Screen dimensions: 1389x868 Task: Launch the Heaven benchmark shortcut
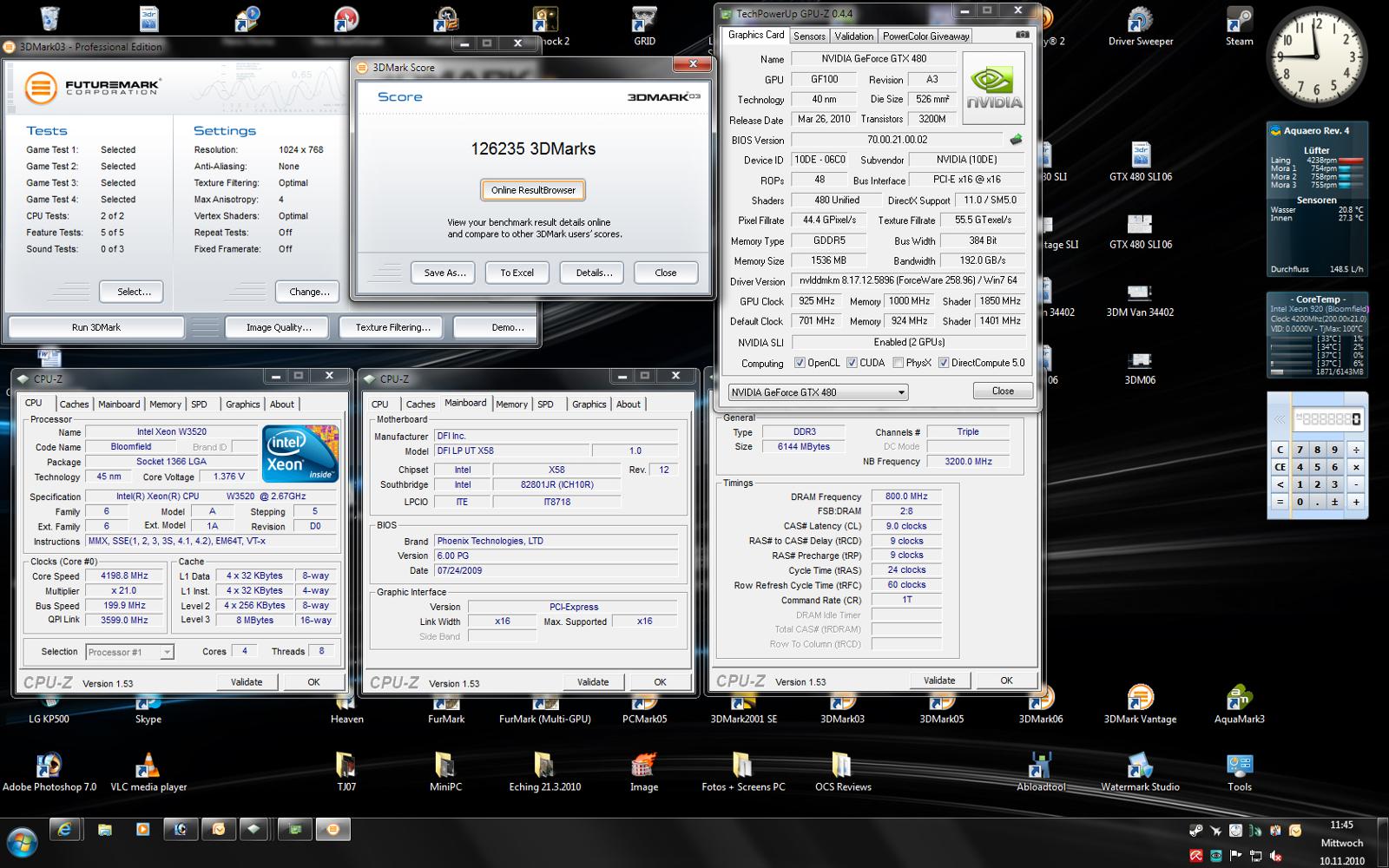point(346,710)
